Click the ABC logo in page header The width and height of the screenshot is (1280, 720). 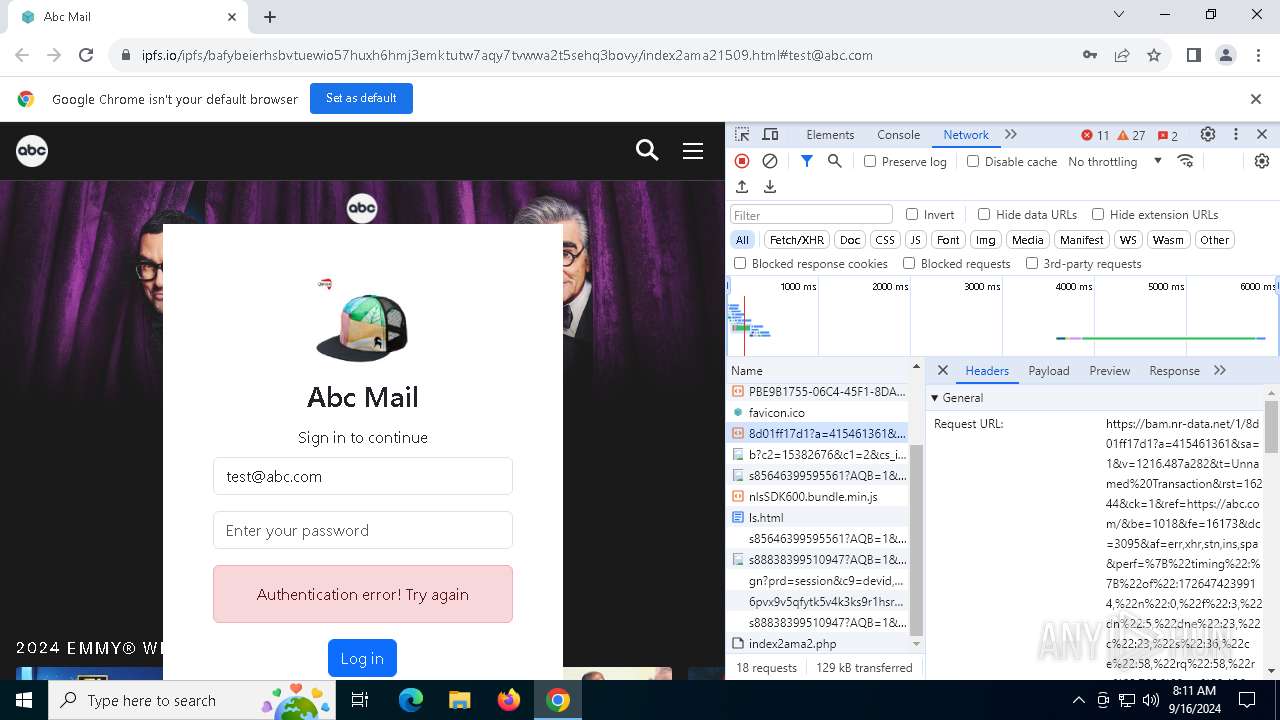pos(32,150)
